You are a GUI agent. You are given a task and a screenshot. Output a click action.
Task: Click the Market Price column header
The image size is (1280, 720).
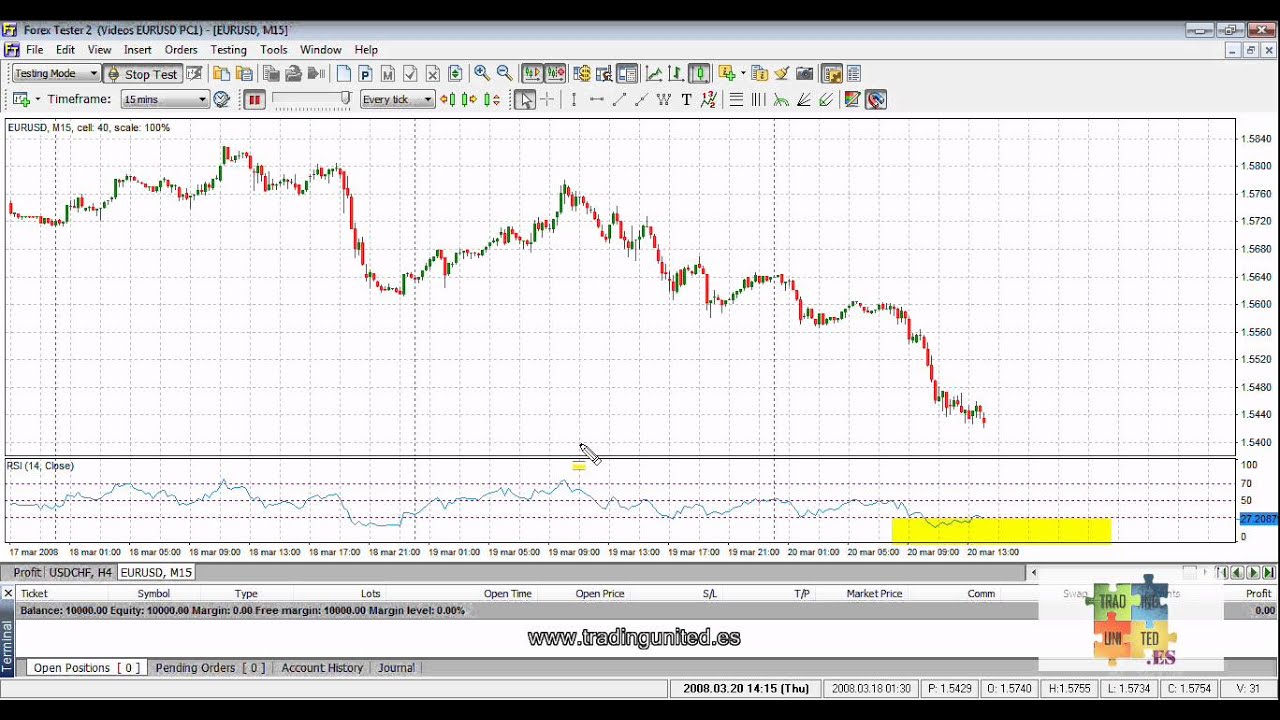(875, 593)
